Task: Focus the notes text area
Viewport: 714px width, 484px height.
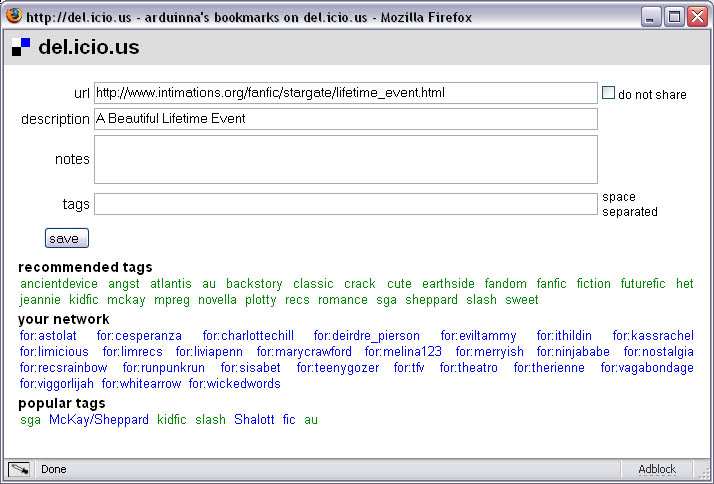Action: click(x=346, y=159)
